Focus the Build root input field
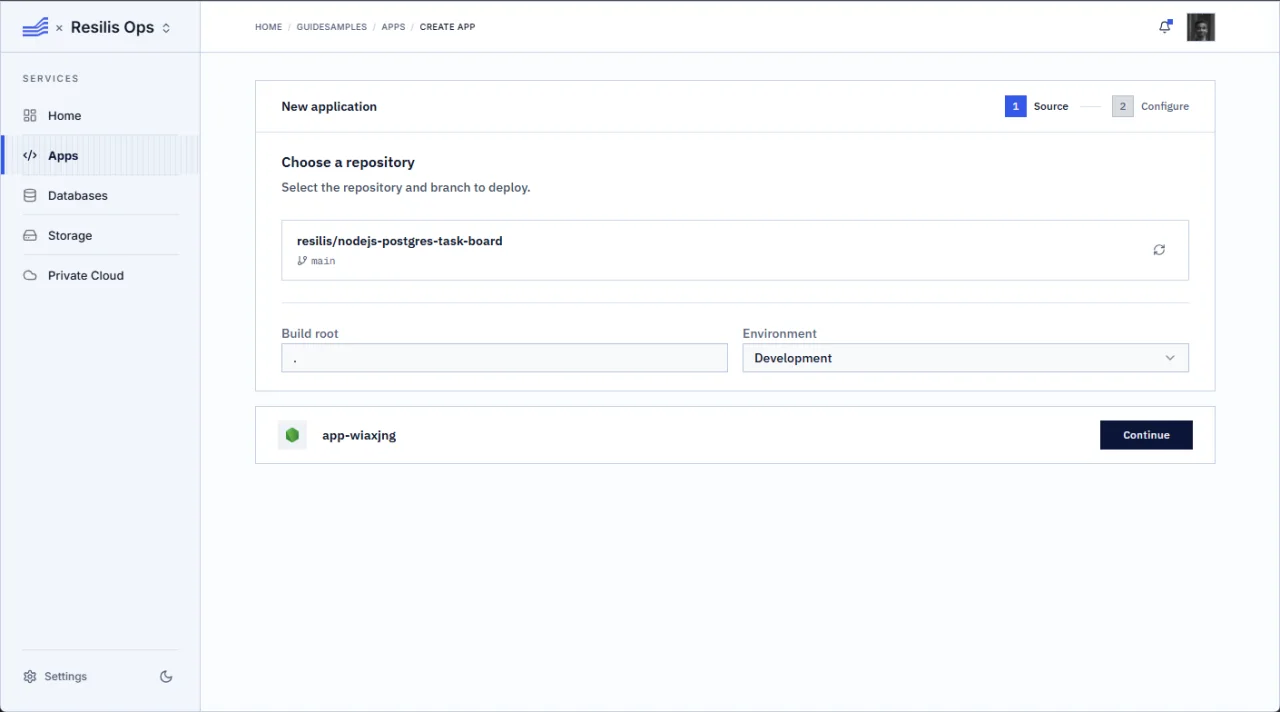1280x712 pixels. click(504, 358)
